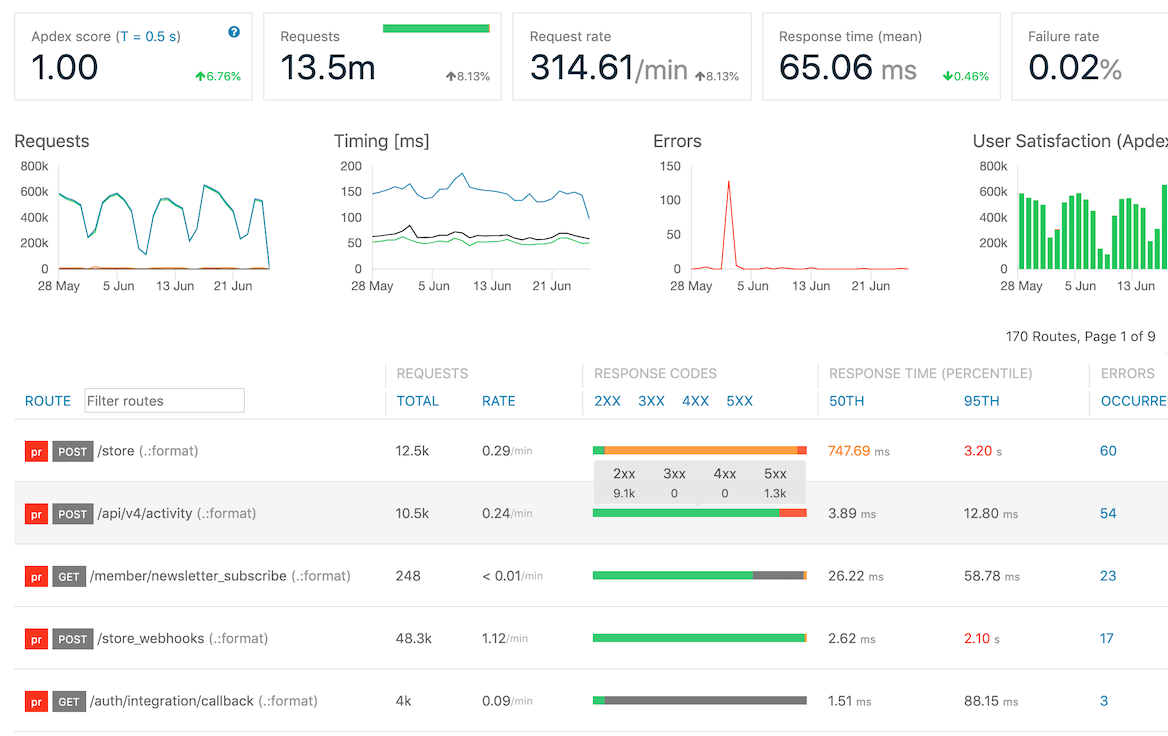Screen dimensions: 1168x736
Task: Sort by 95TH percentile response time
Action: [x=981, y=401]
